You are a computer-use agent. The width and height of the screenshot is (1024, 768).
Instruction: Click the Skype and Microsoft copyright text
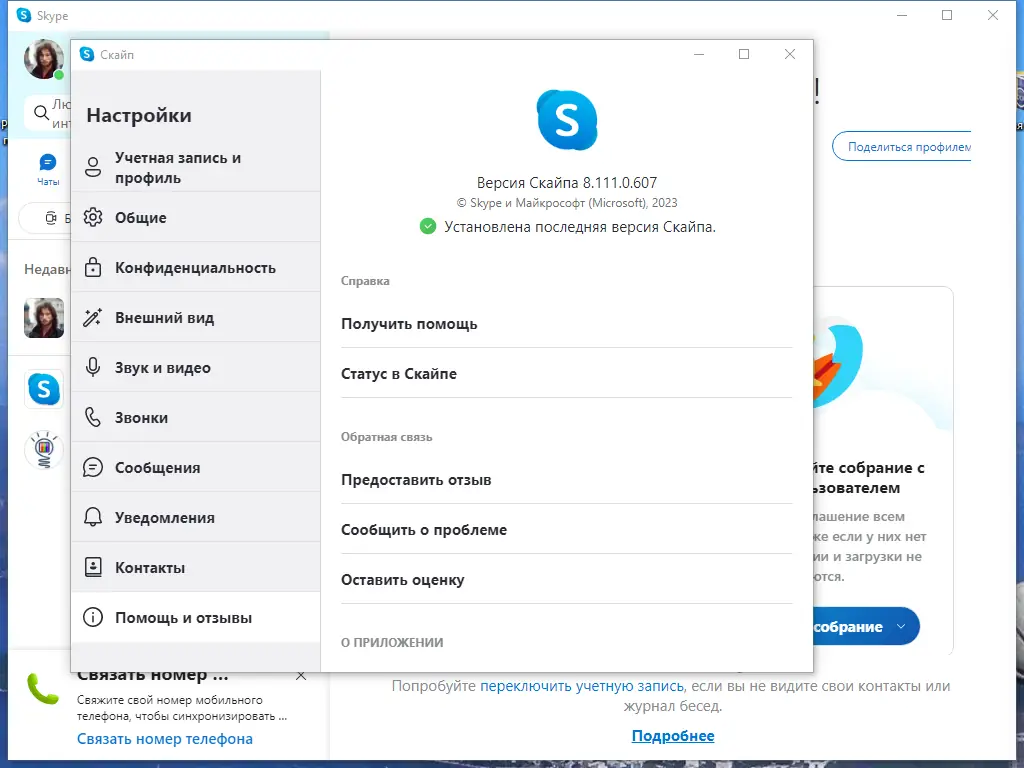(567, 202)
